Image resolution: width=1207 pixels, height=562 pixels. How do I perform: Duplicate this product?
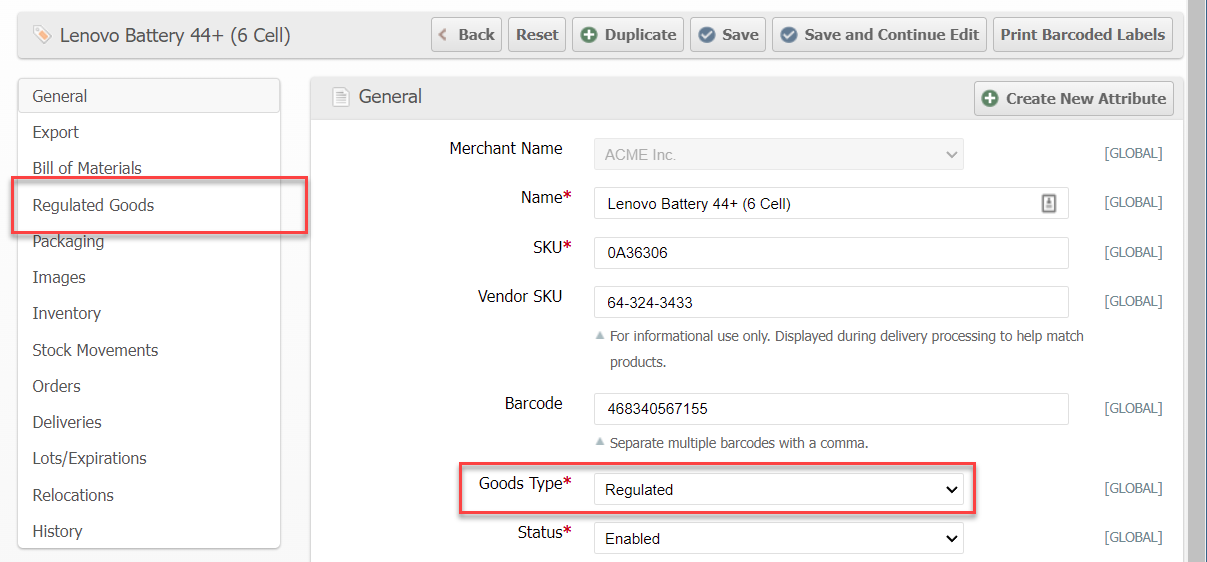(628, 34)
